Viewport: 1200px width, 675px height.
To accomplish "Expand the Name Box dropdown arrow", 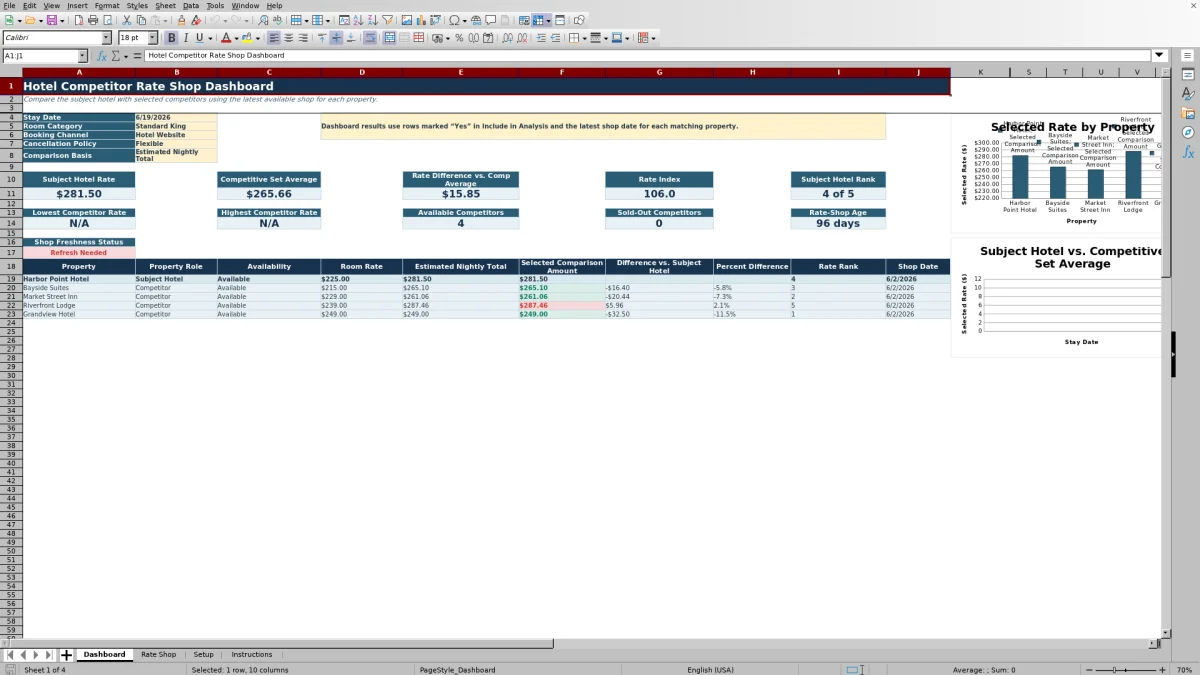I will (82, 56).
